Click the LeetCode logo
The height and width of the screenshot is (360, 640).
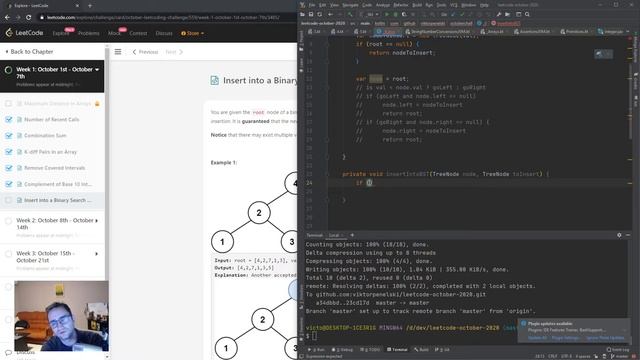pos(24,33)
